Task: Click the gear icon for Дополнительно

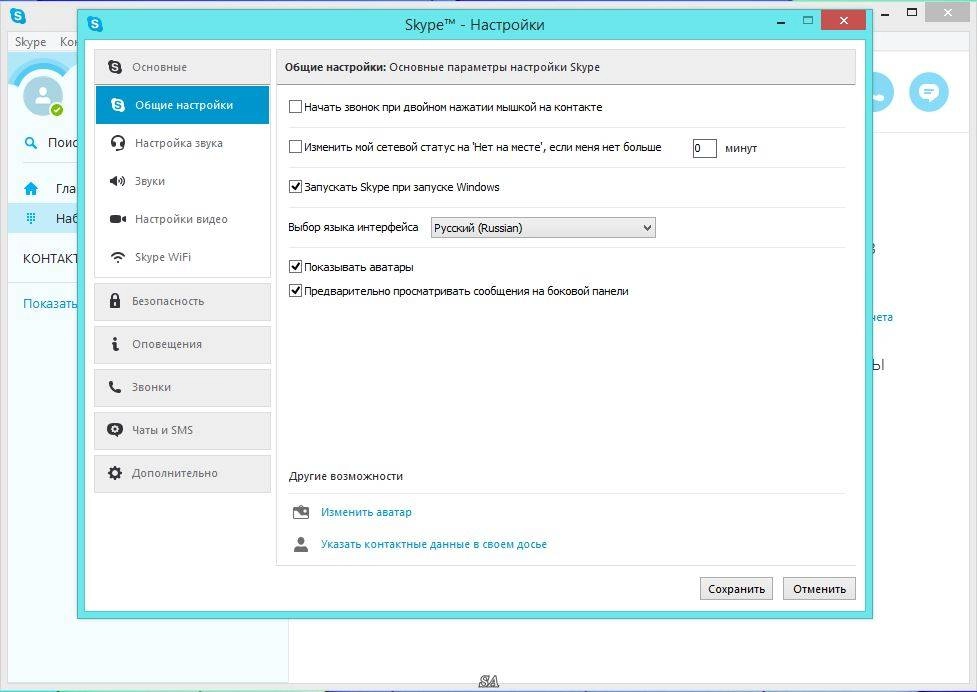Action: (115, 473)
